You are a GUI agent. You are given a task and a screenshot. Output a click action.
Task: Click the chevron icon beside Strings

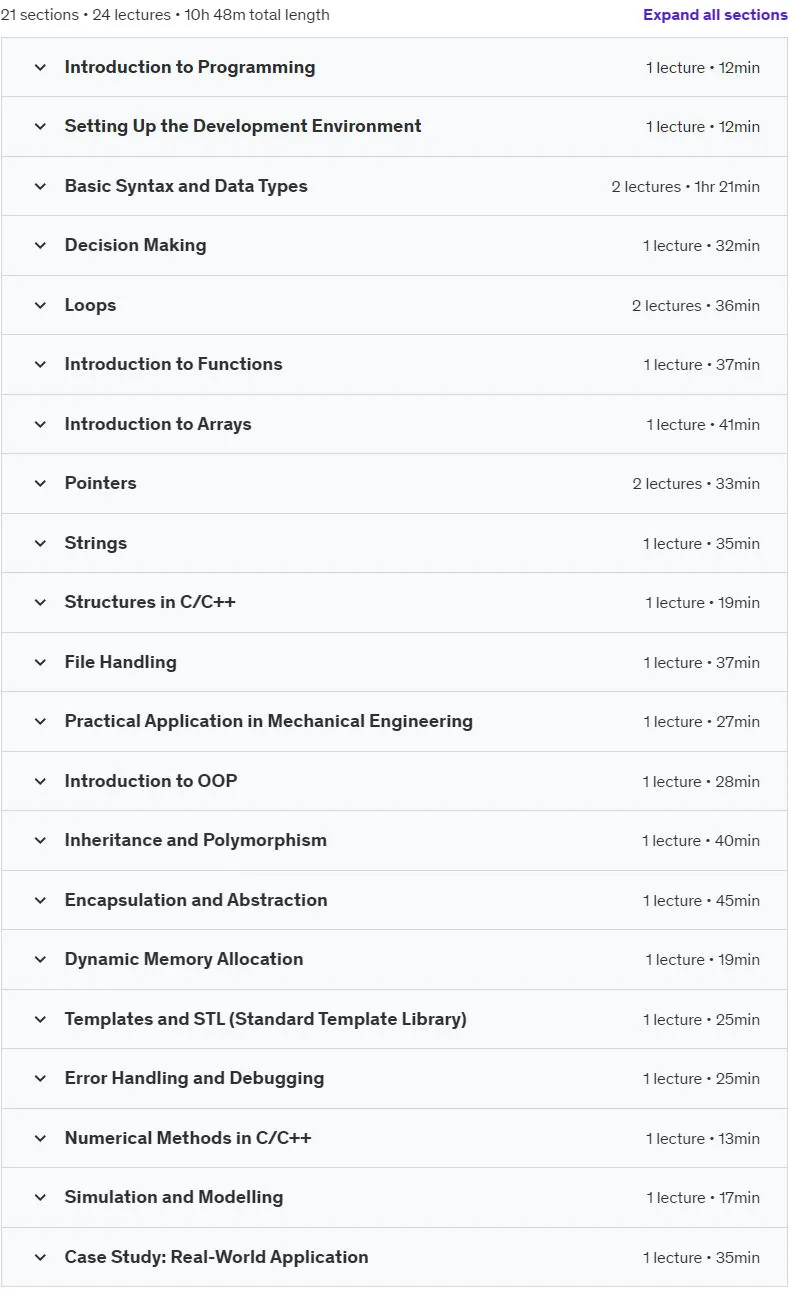click(40, 543)
